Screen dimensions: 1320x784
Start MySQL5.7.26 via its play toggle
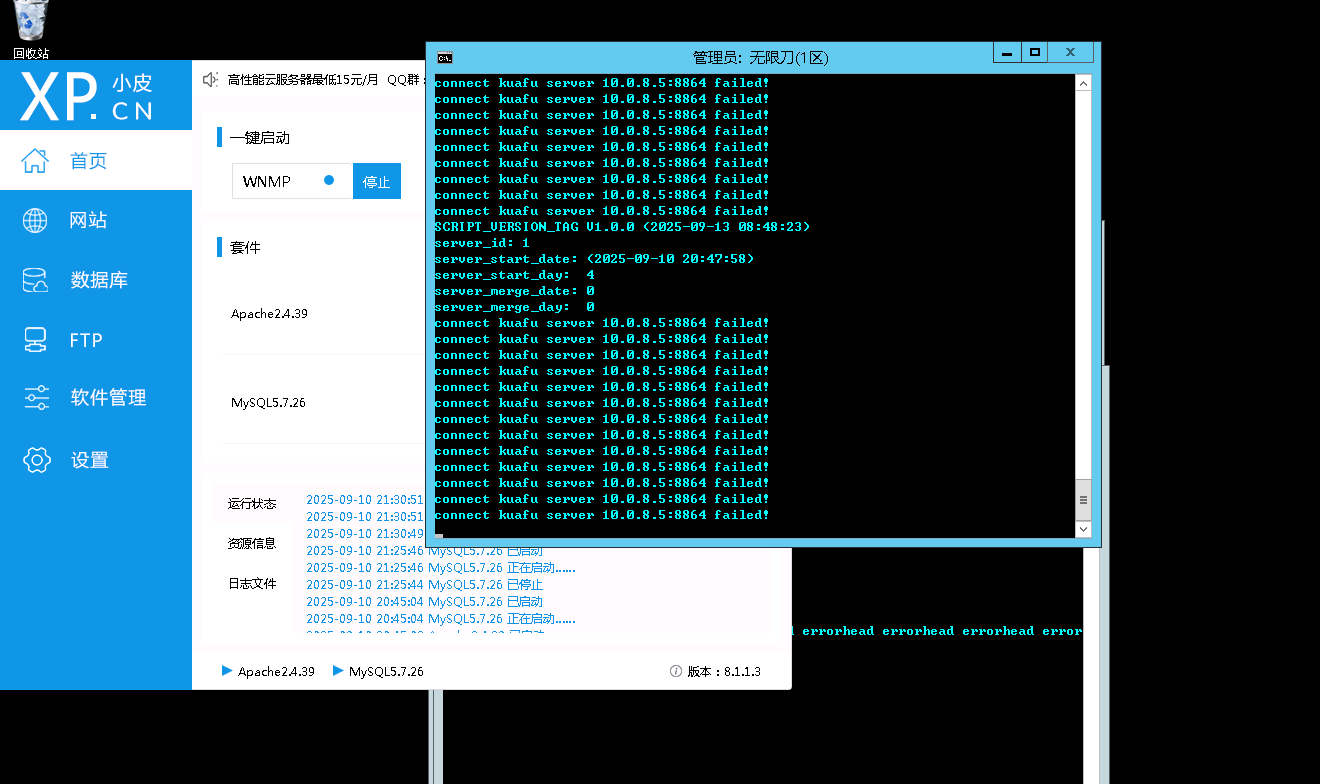pos(339,671)
